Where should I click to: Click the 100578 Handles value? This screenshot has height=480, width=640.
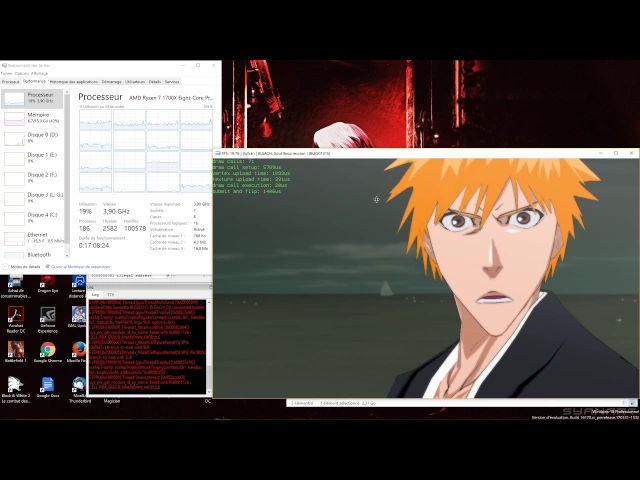(x=135, y=229)
